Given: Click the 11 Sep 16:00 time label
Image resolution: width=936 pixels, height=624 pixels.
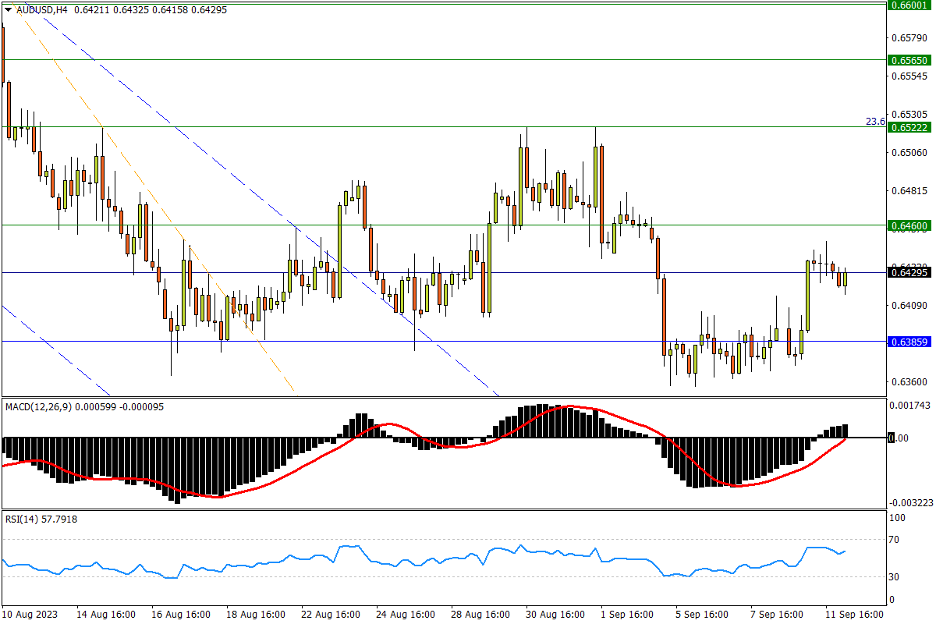Looking at the screenshot, I should [x=852, y=613].
